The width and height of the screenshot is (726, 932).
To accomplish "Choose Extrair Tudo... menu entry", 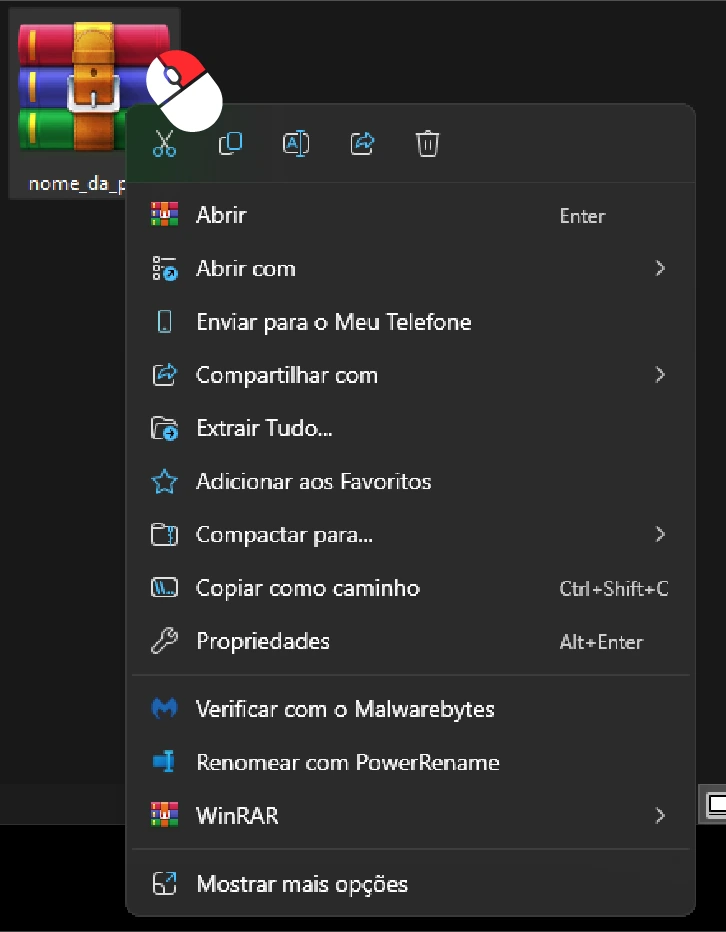I will point(264,429).
